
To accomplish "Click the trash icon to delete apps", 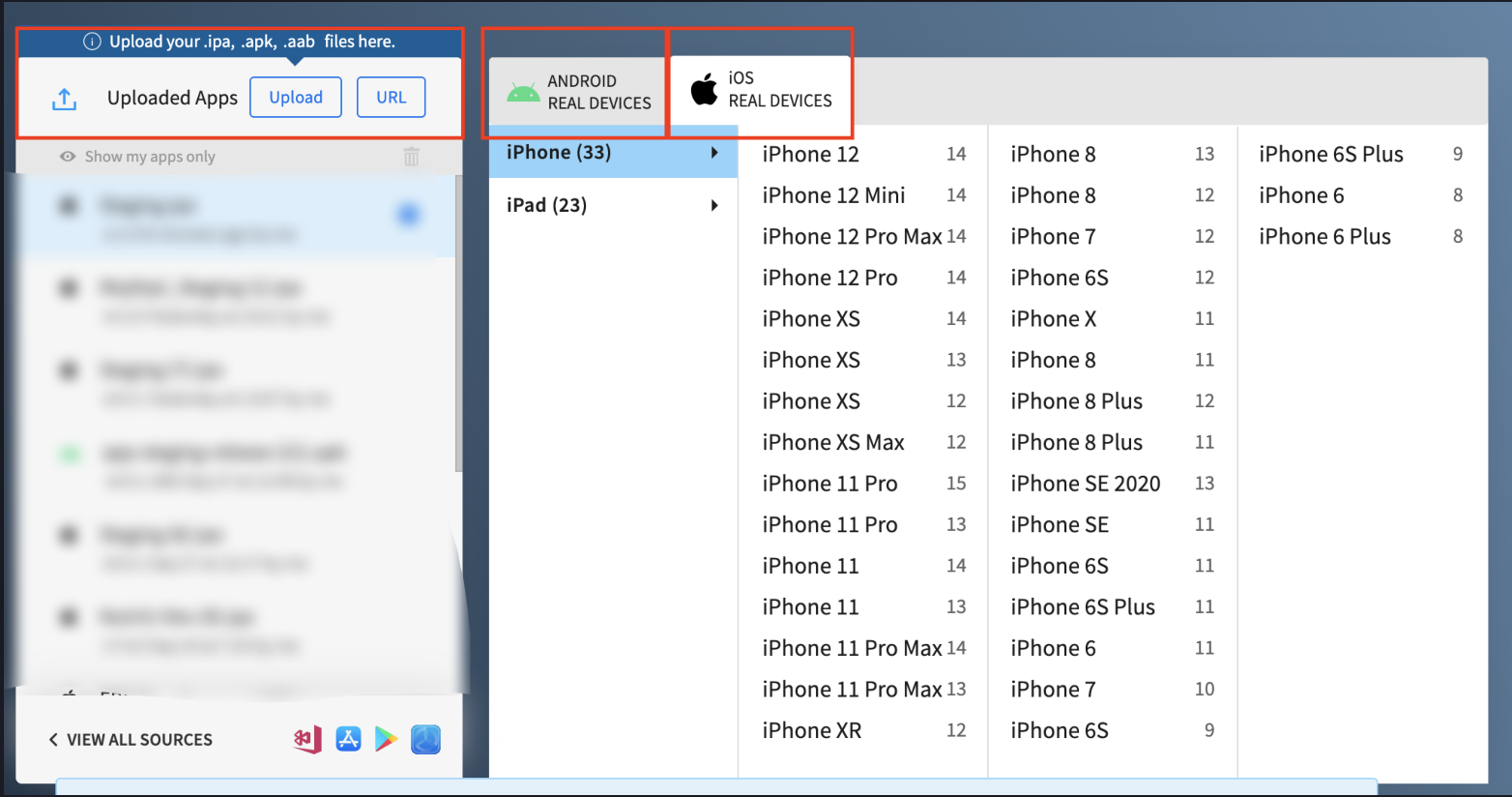I will pyautogui.click(x=412, y=156).
